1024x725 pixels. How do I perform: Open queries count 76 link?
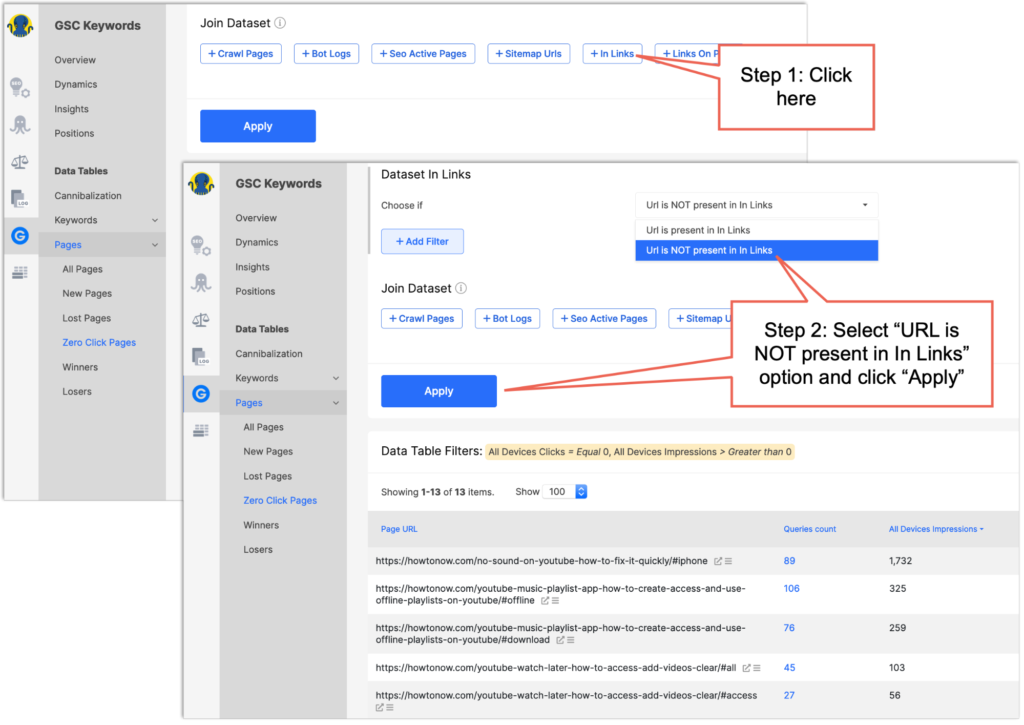click(790, 628)
